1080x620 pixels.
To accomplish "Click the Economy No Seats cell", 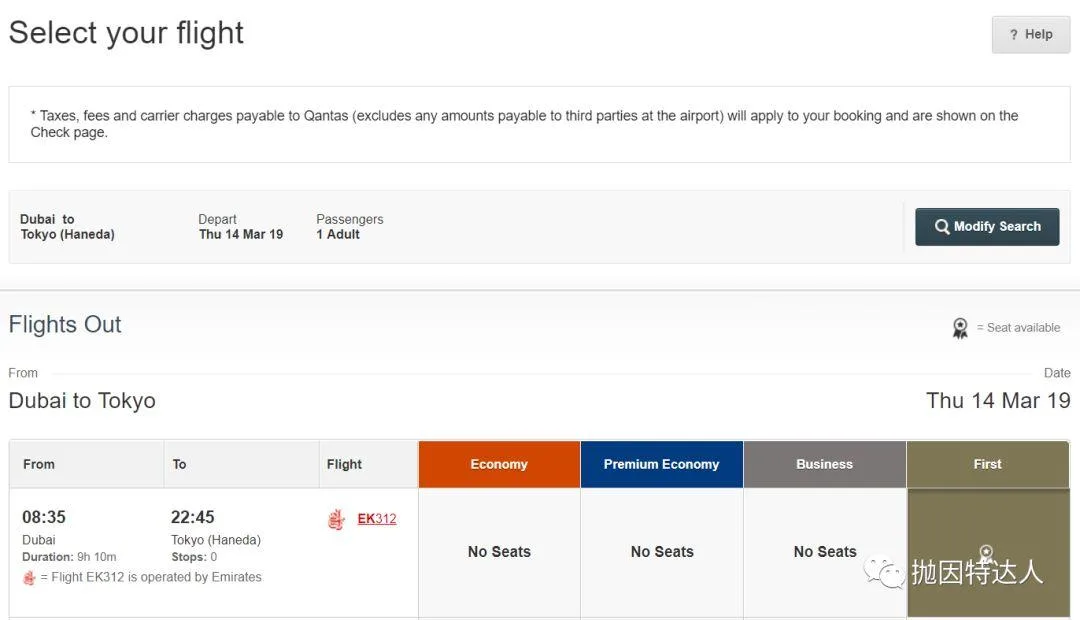I will click(x=499, y=552).
